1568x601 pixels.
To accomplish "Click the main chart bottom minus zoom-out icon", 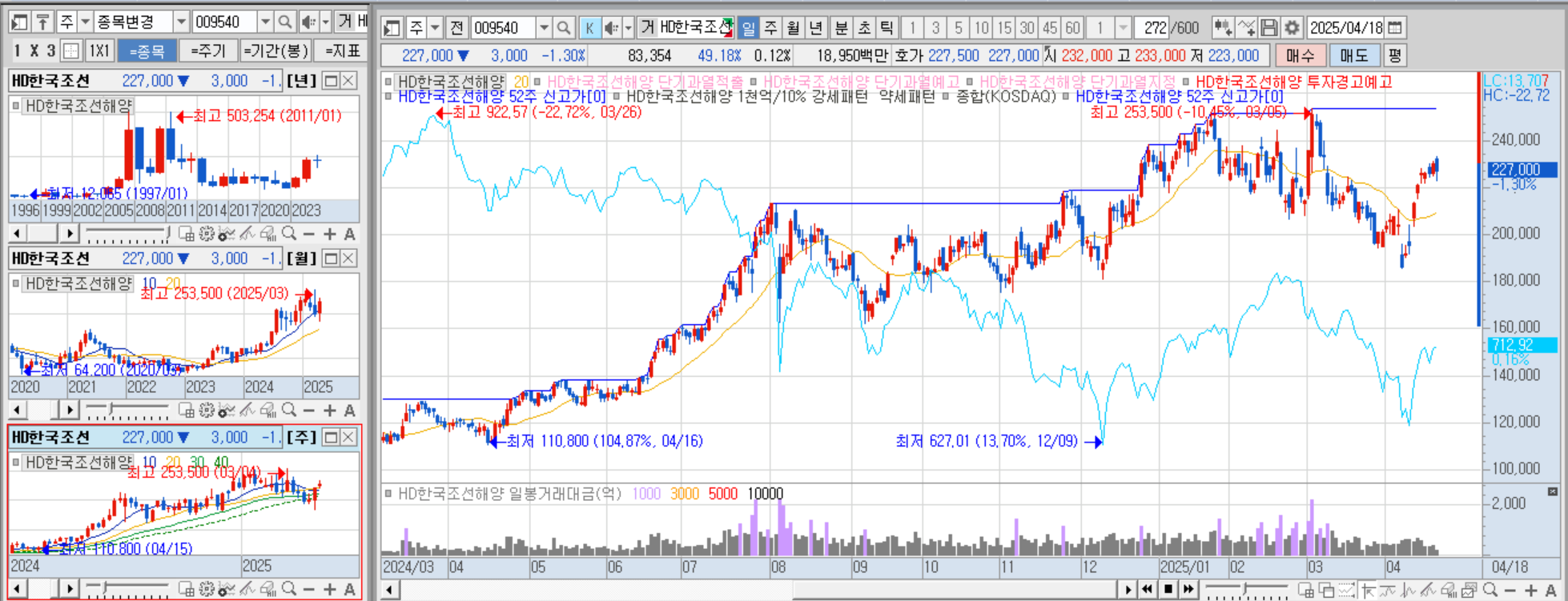I will (1510, 591).
